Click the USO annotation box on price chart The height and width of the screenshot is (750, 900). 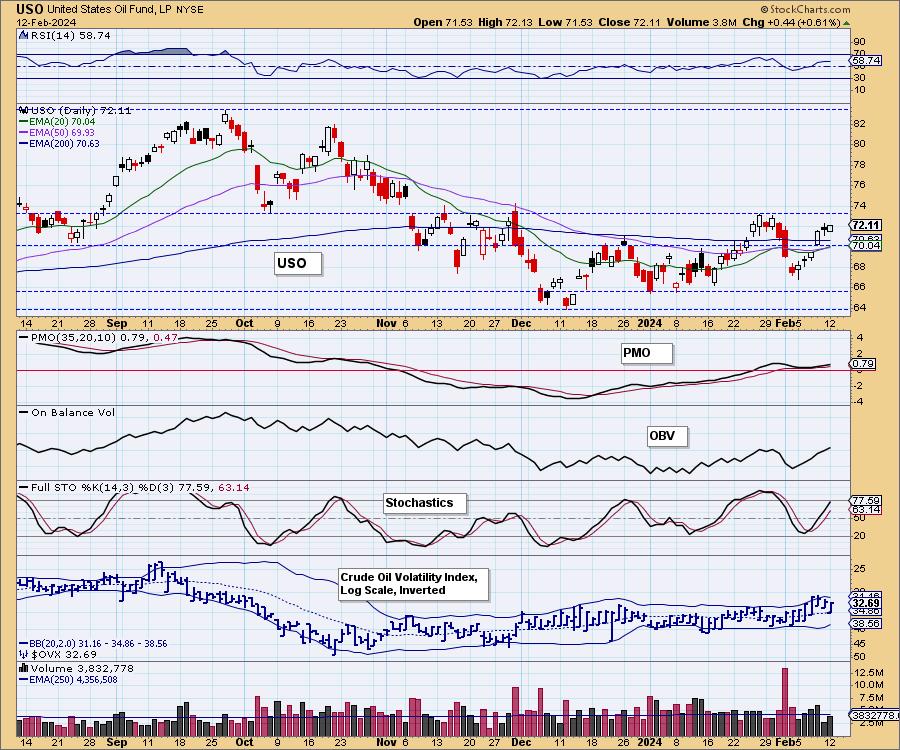(x=297, y=263)
